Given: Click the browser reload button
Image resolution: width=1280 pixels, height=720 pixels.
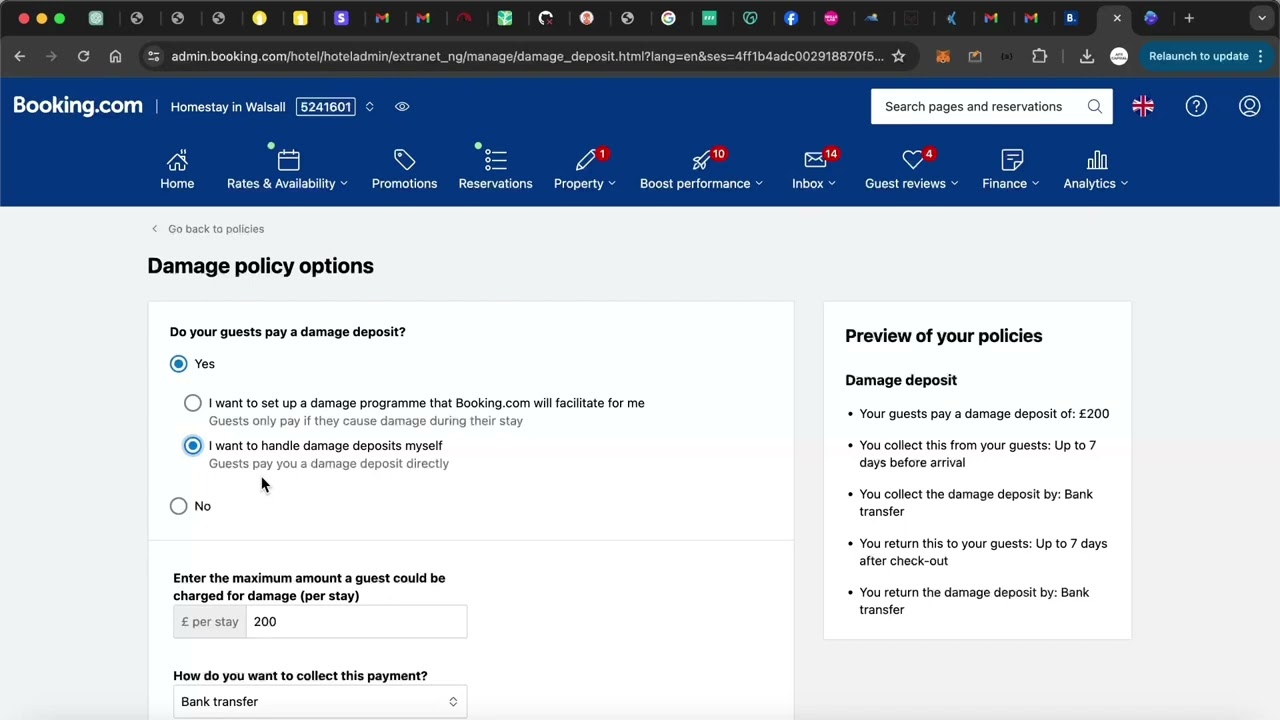Looking at the screenshot, I should tap(83, 56).
